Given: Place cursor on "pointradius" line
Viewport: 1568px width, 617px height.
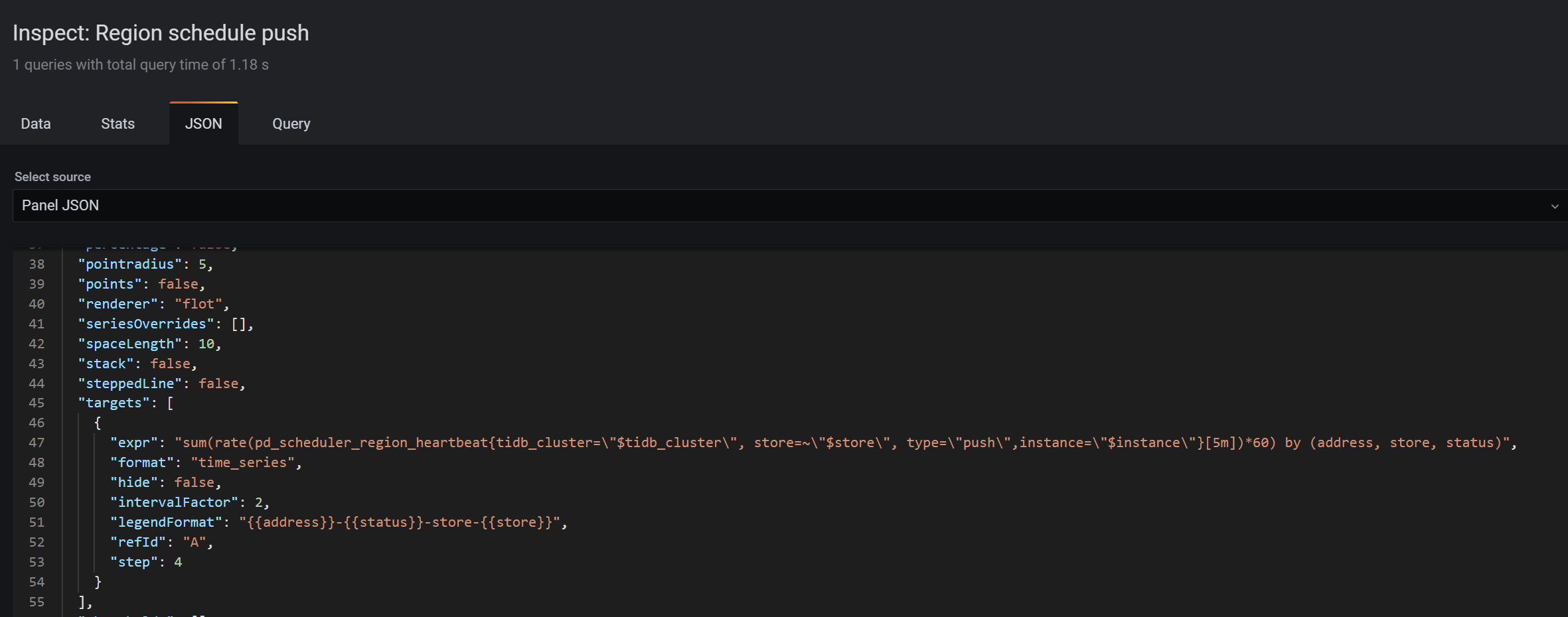Looking at the screenshot, I should coord(145,264).
